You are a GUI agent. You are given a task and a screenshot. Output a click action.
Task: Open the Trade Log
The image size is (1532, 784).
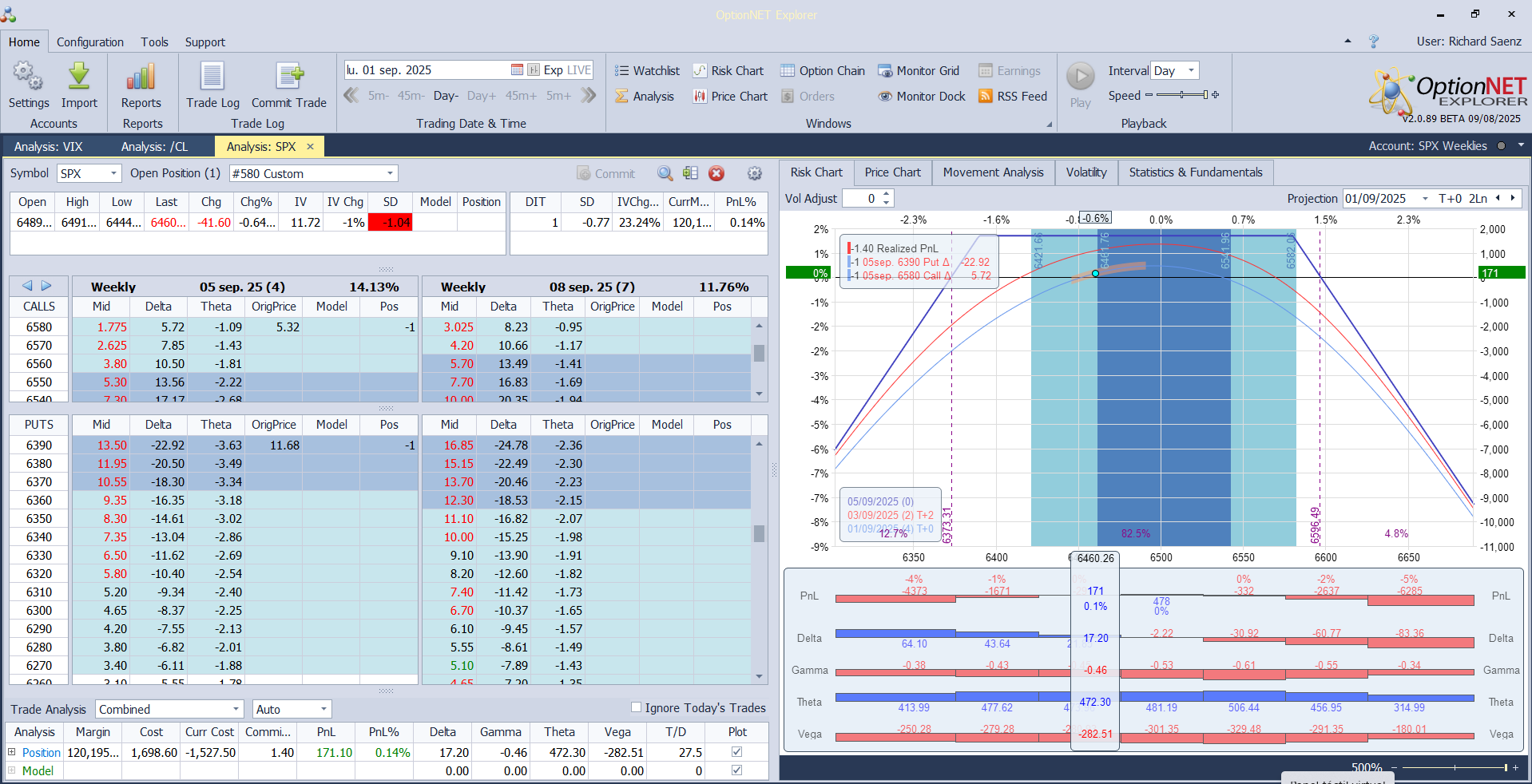click(x=212, y=85)
